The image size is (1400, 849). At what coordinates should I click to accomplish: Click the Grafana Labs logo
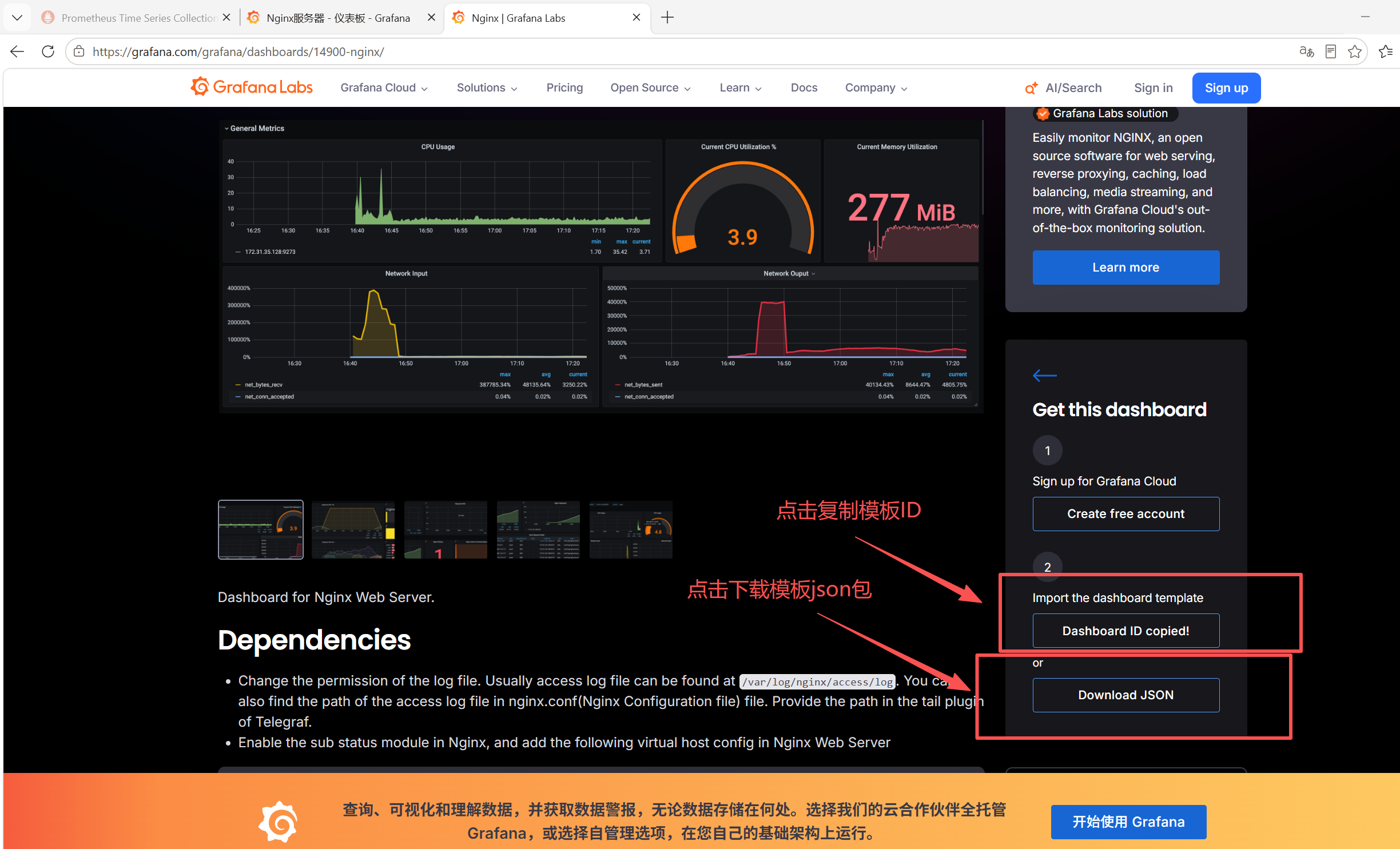(252, 87)
